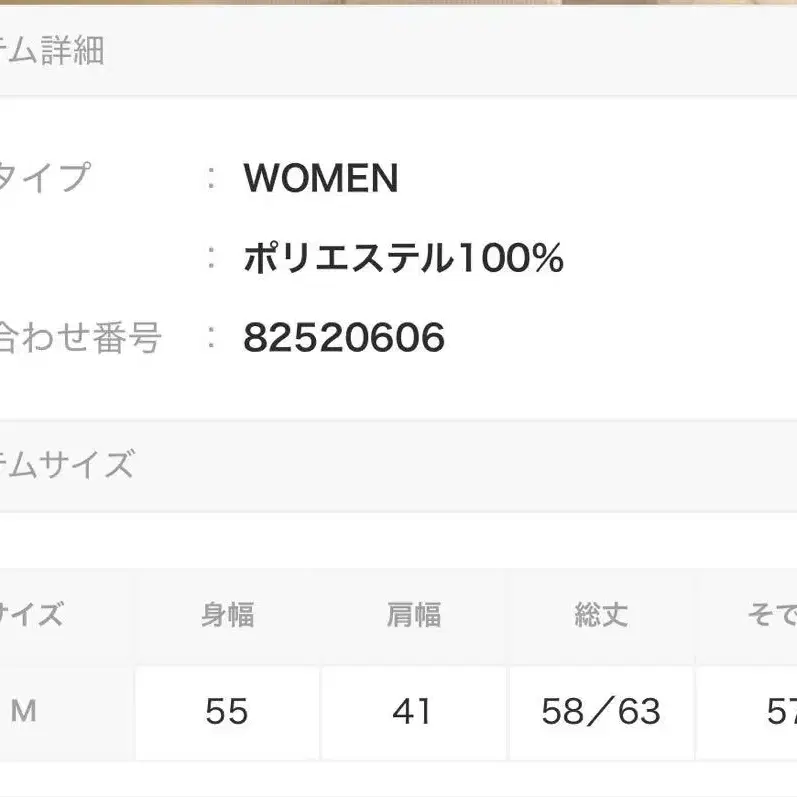The width and height of the screenshot is (797, 797).
Task: Click the 41 shoulder width cell
Action: 413,711
